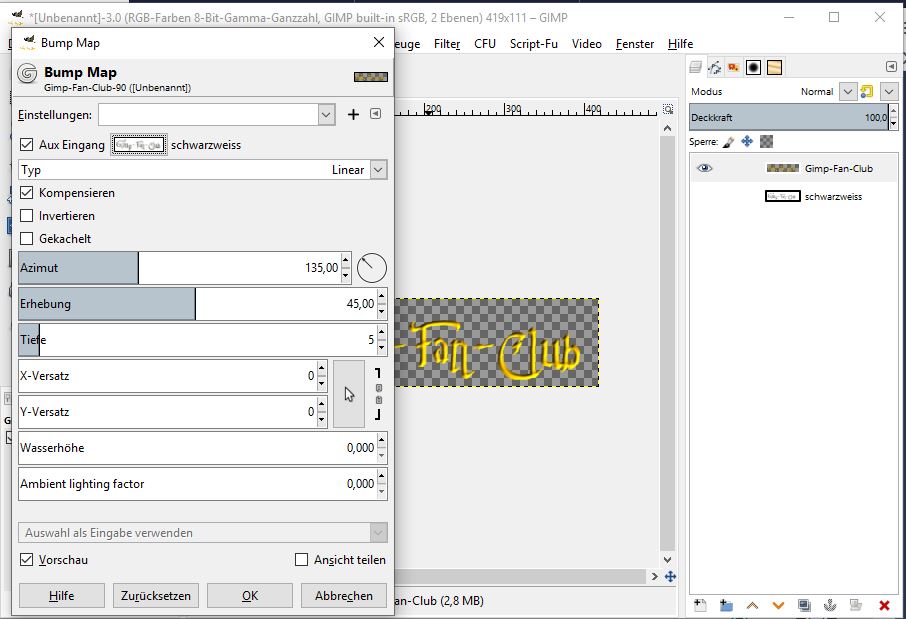This screenshot has width=906, height=619.
Task: Open the Filter menu
Action: pyautogui.click(x=447, y=44)
